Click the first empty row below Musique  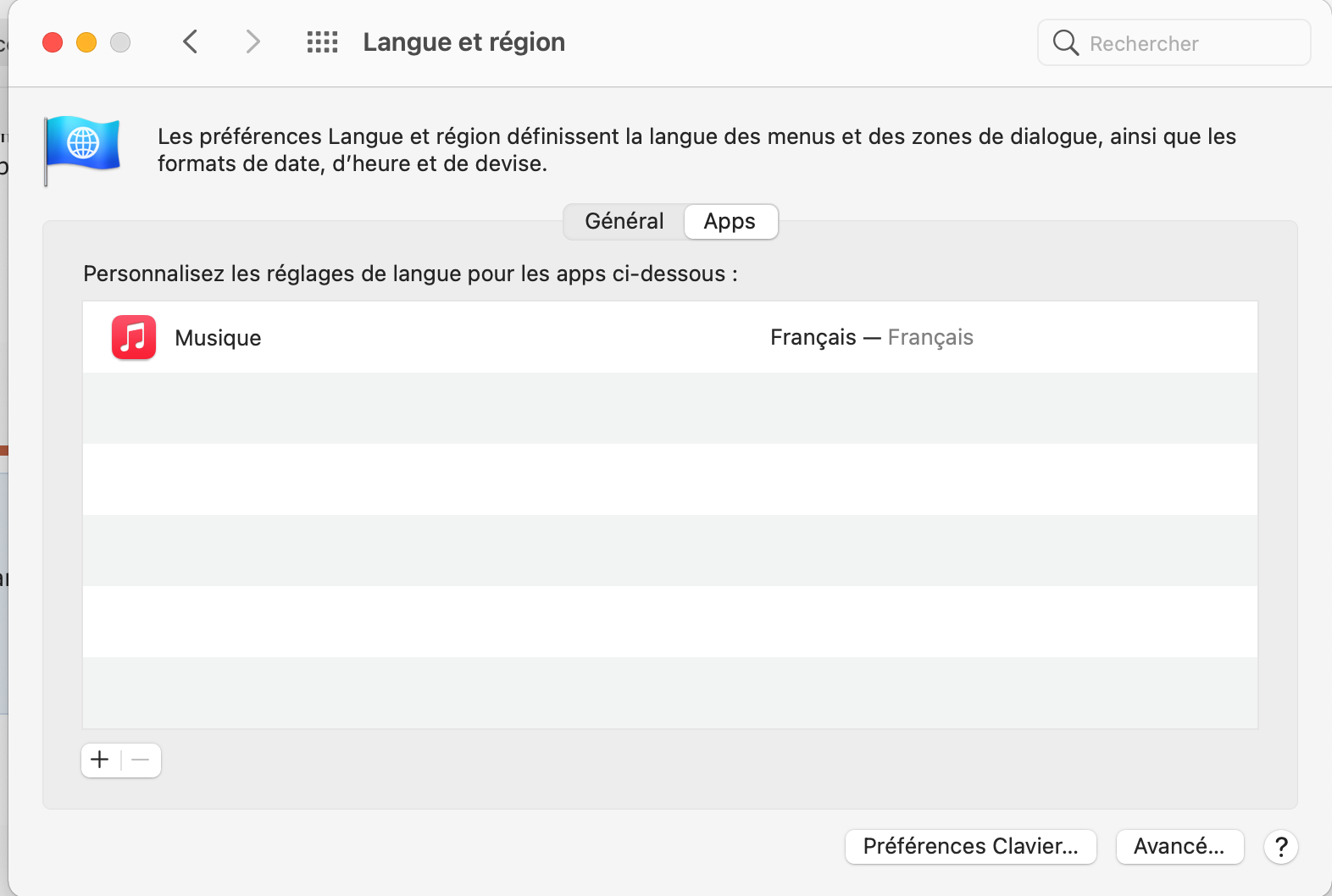pyautogui.click(x=669, y=408)
